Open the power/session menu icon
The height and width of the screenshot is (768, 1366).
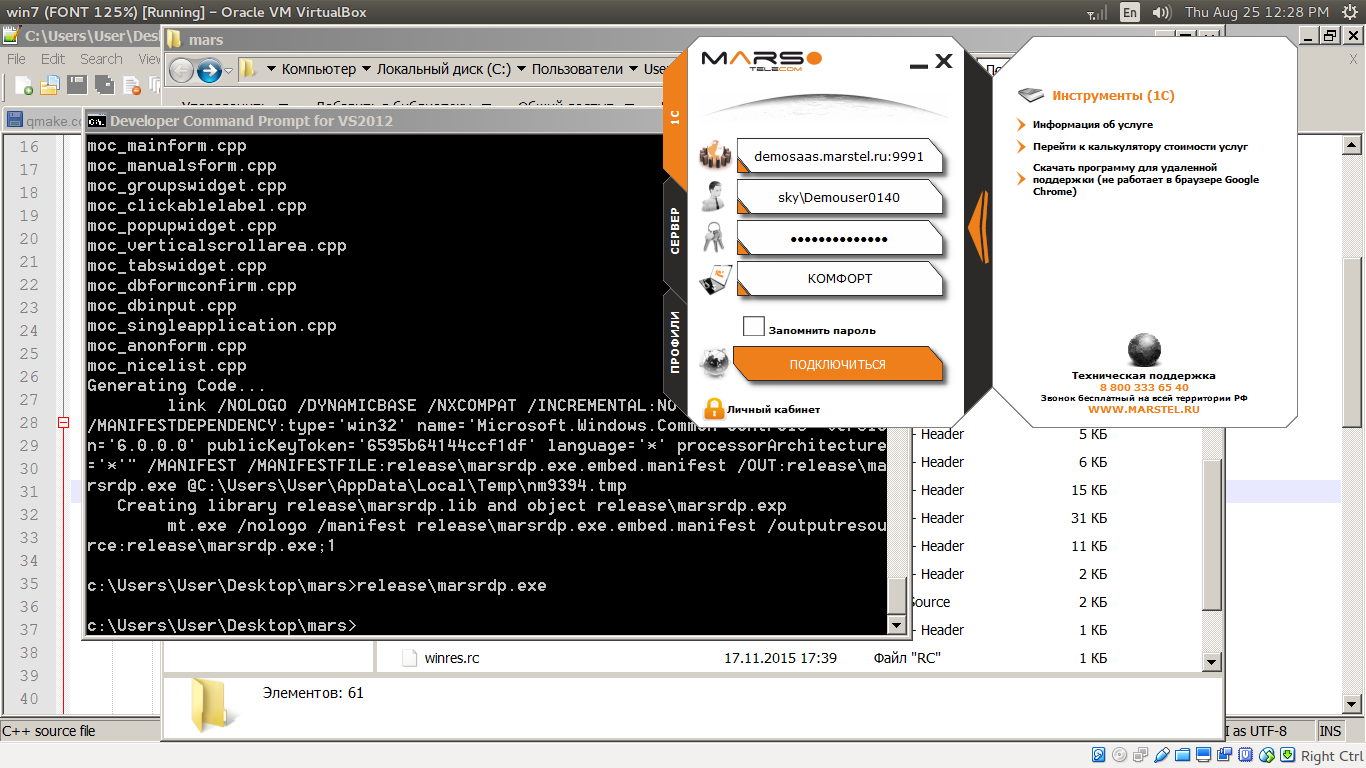[1349, 12]
